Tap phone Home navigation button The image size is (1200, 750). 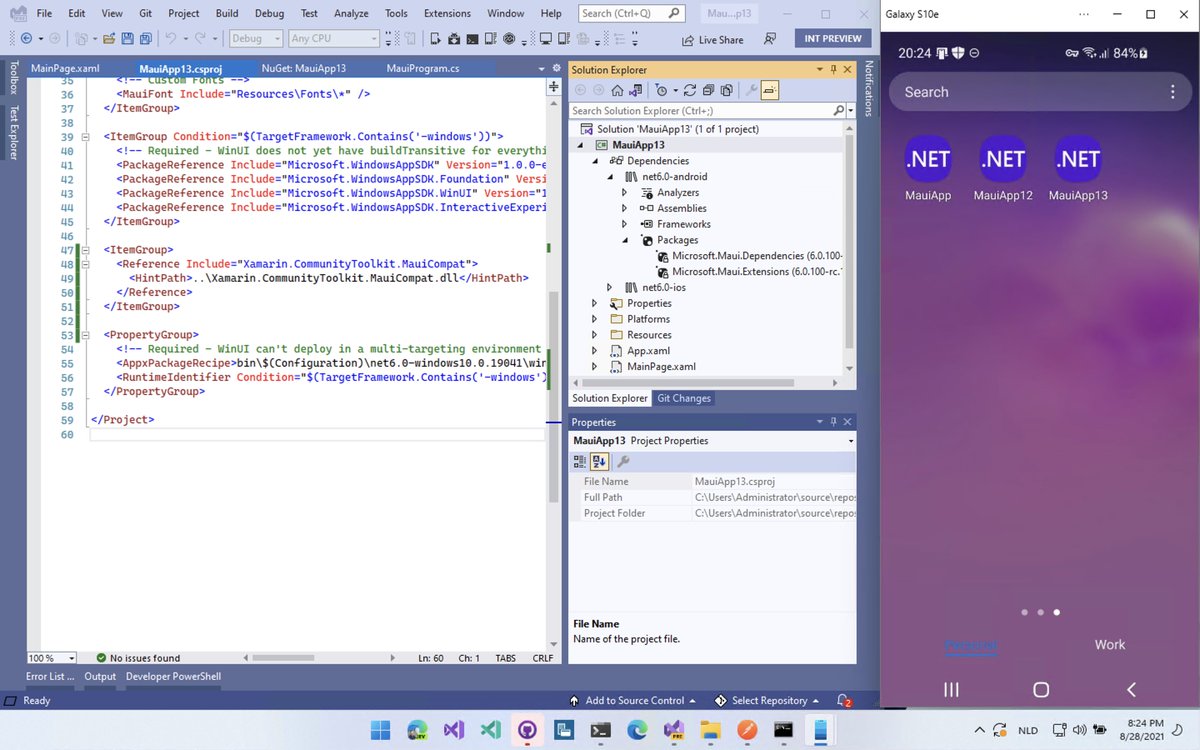click(x=1040, y=690)
